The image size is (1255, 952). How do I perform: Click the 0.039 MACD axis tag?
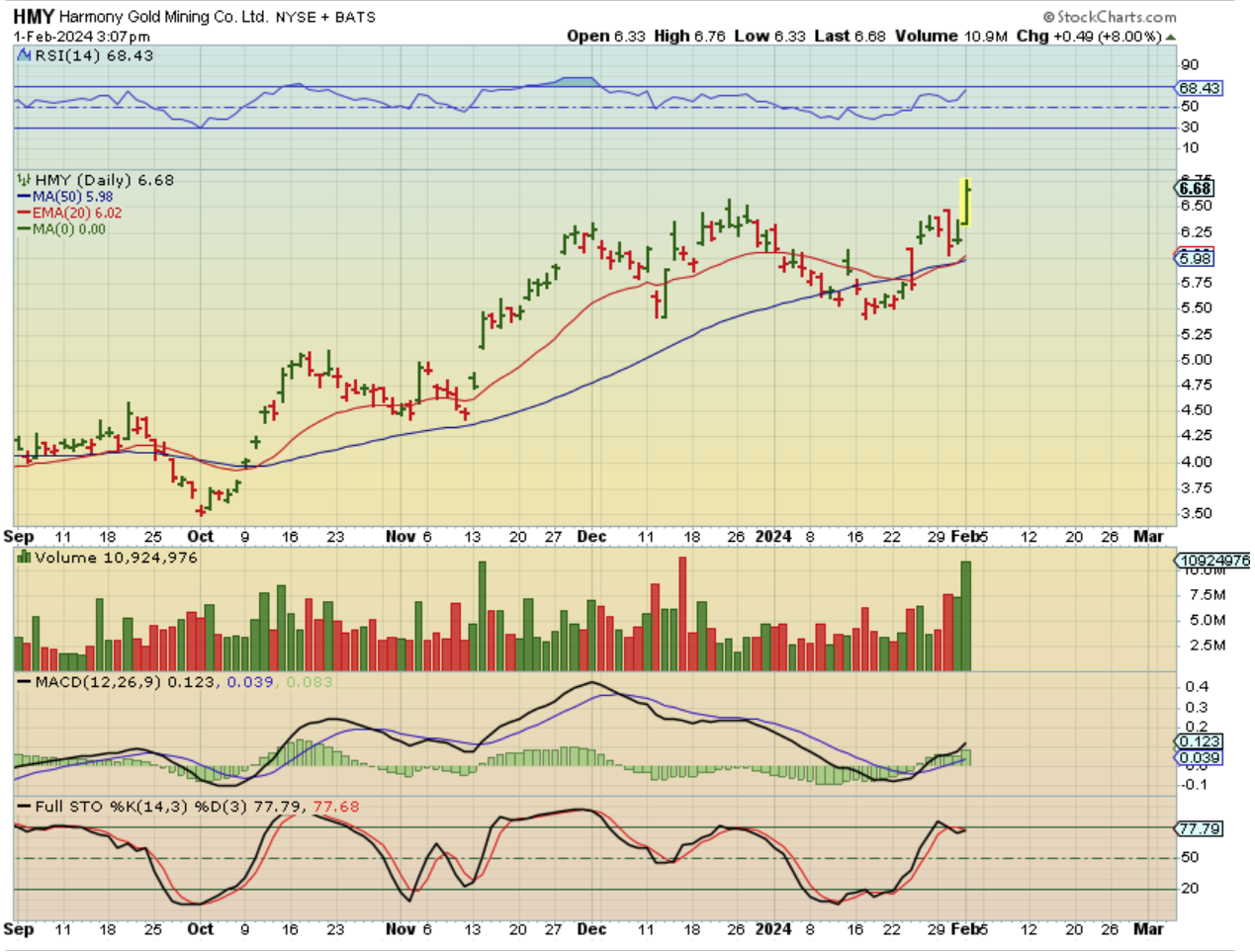coord(1201,757)
